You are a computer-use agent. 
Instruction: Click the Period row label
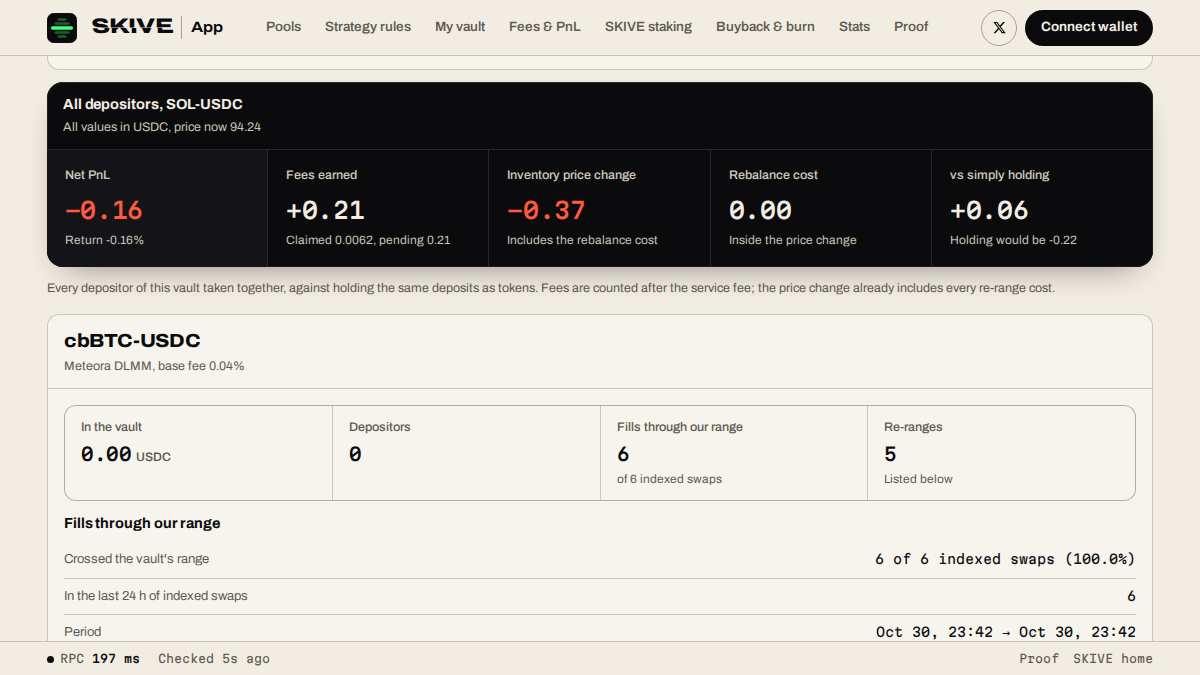(82, 631)
